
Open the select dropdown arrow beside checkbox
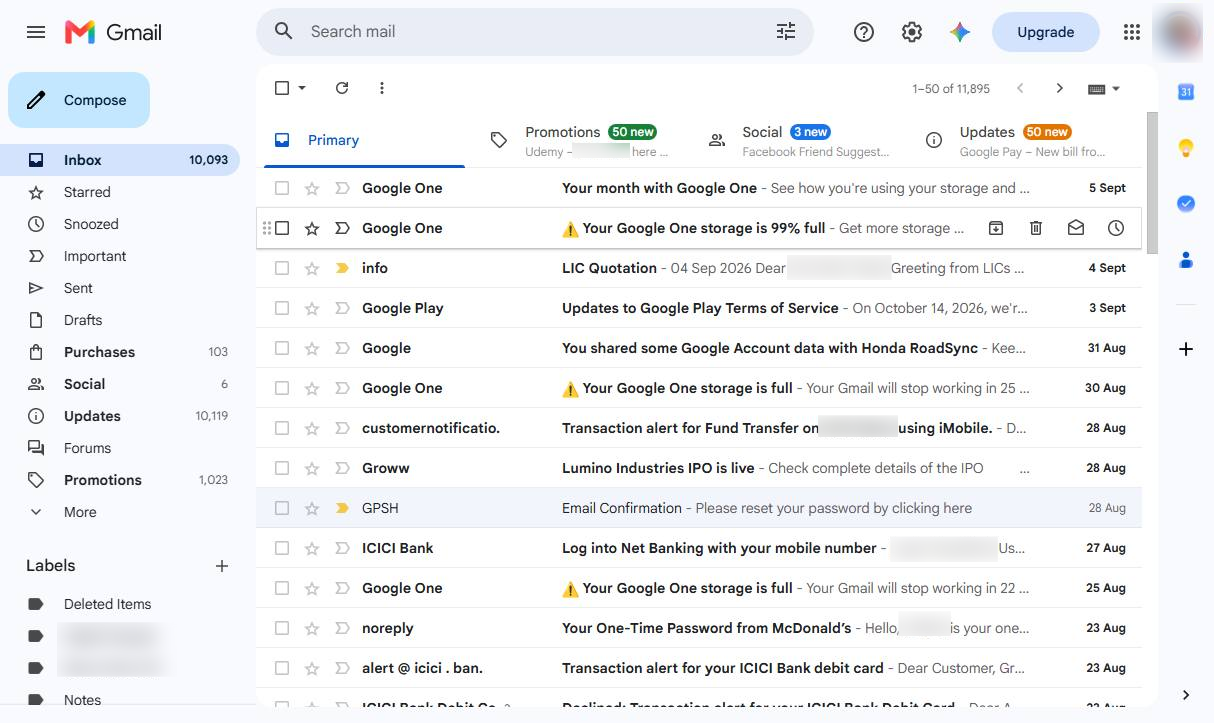(302, 88)
